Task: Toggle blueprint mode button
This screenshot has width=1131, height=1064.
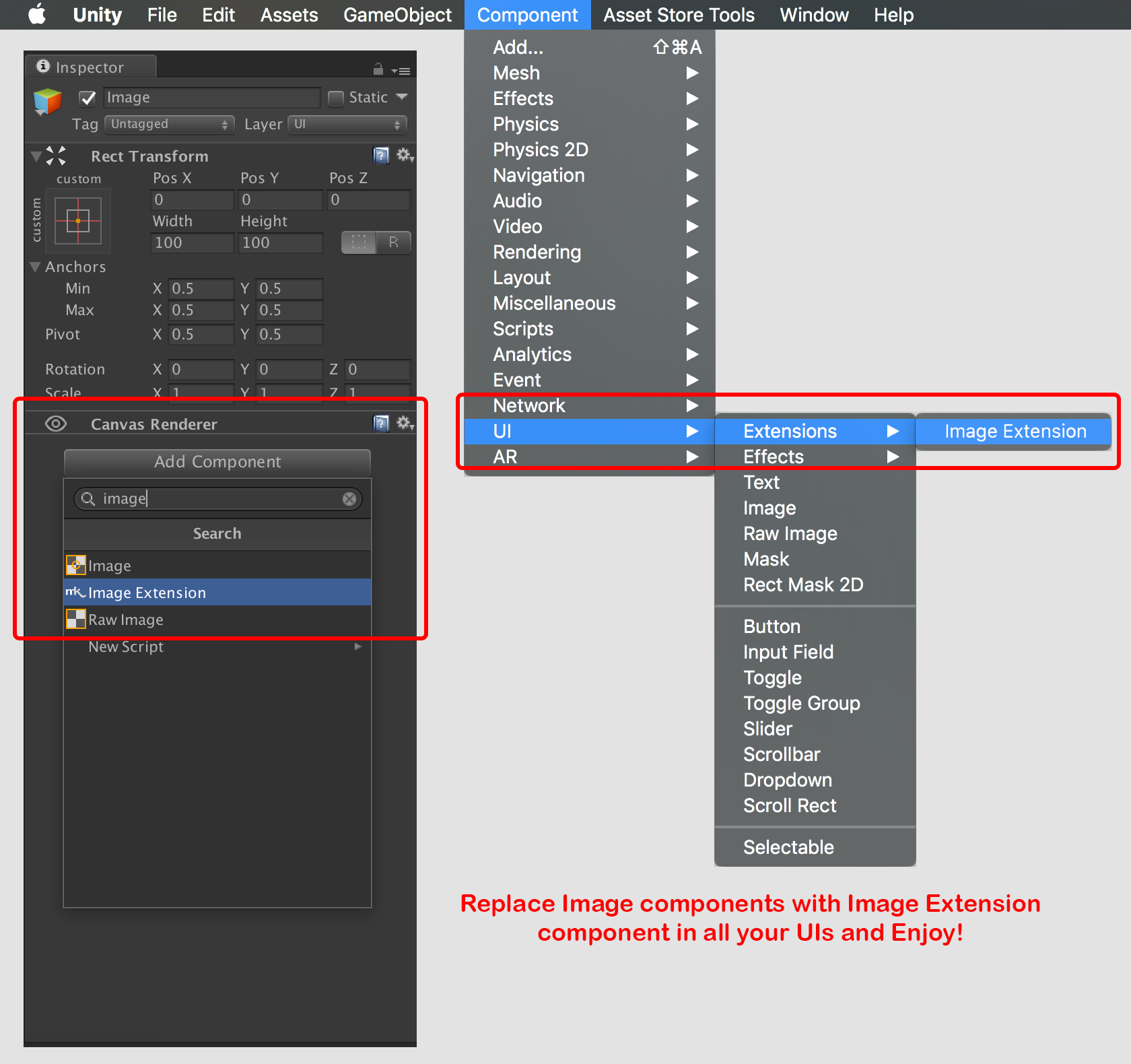Action: pos(359,242)
